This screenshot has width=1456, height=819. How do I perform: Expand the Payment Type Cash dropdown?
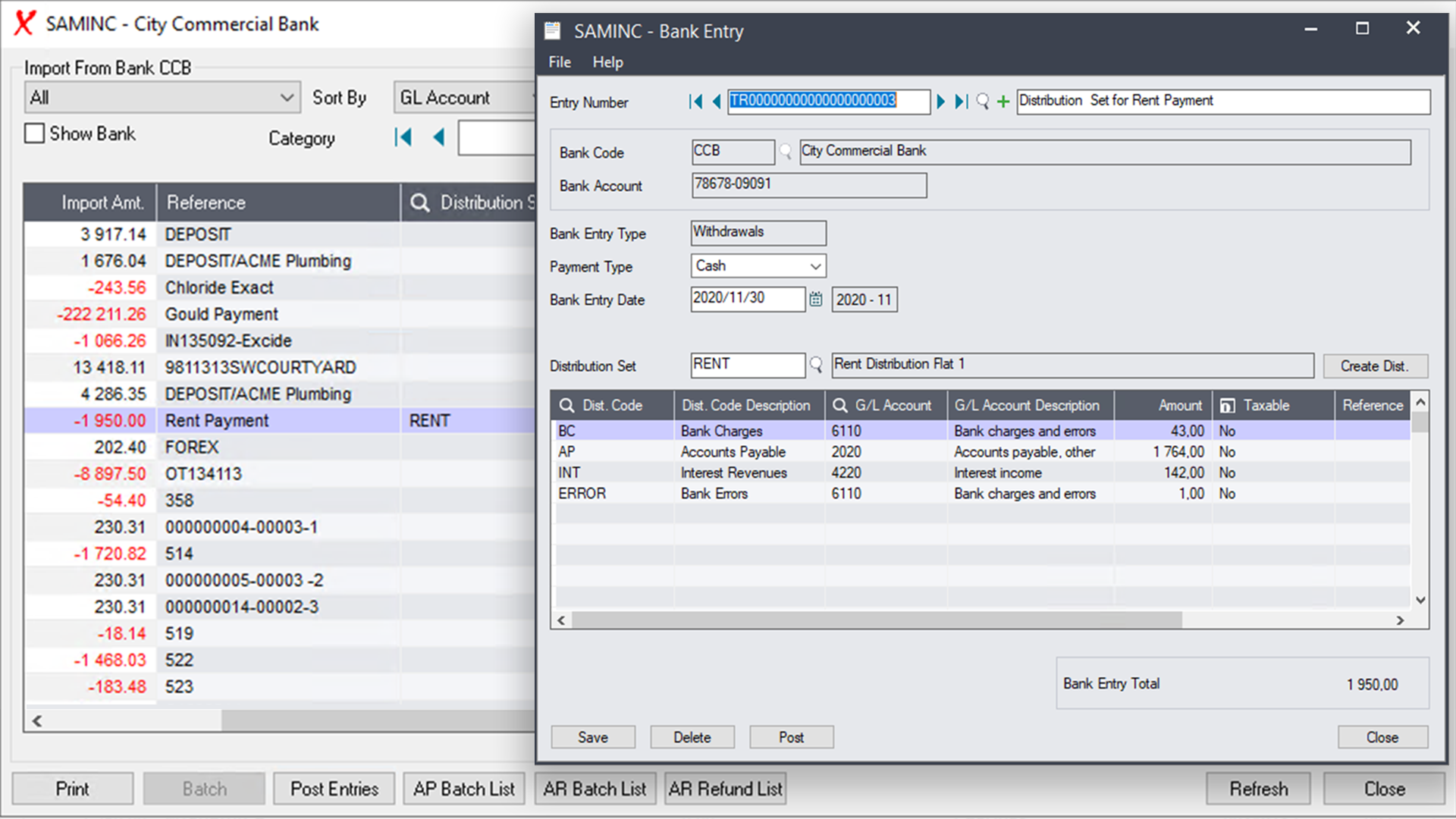pyautogui.click(x=815, y=266)
